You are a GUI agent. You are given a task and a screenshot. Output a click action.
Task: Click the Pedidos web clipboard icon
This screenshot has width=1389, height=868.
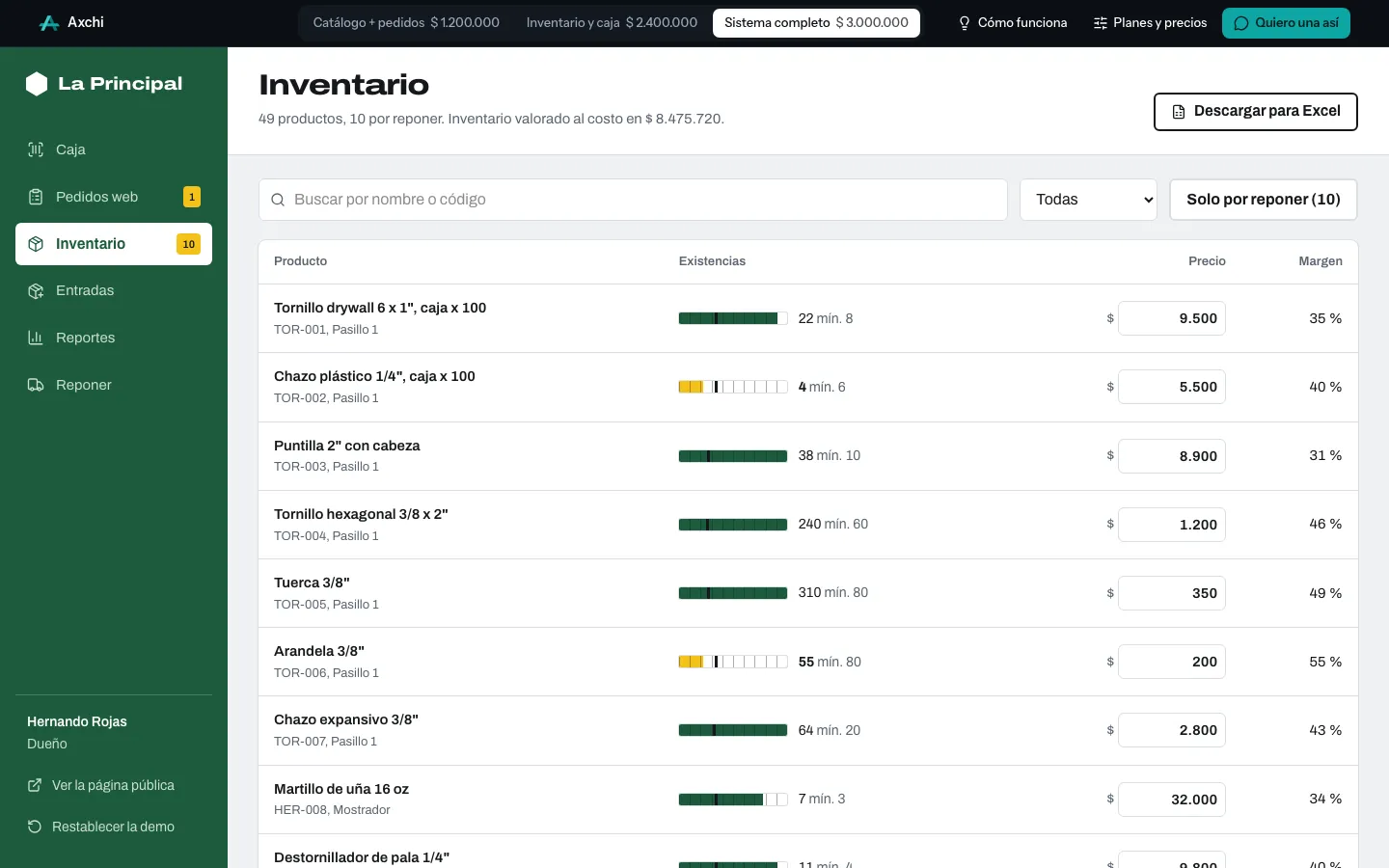tap(36, 197)
